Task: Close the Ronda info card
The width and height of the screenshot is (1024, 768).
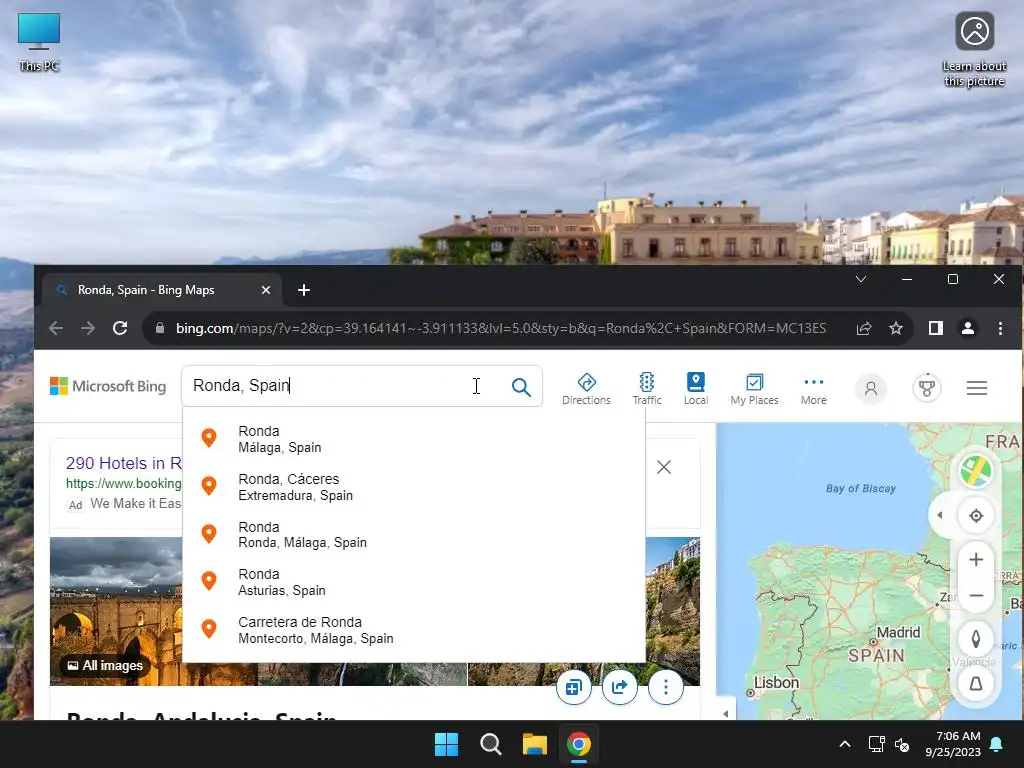Action: coord(664,467)
